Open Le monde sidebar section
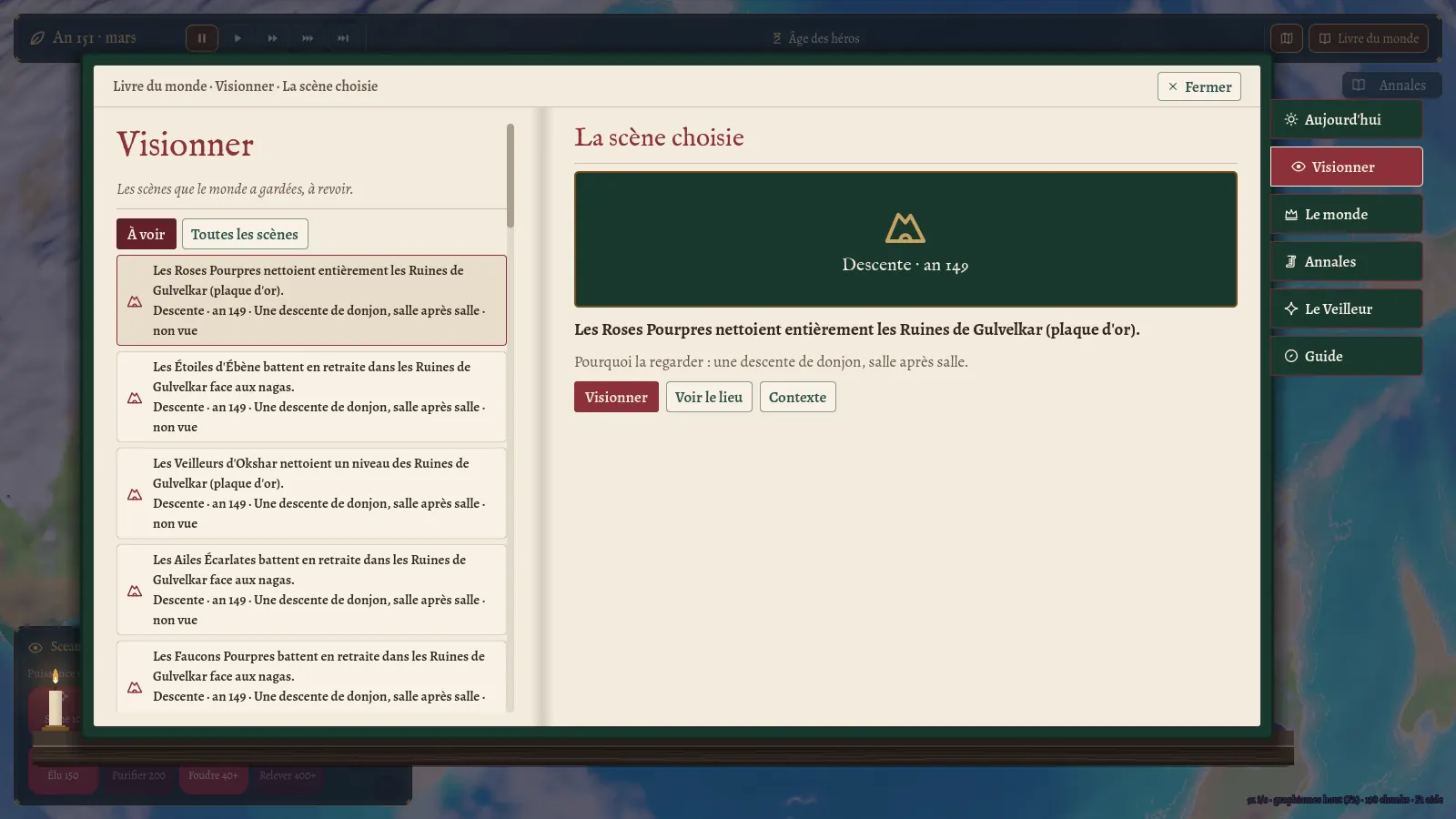Image resolution: width=1456 pixels, height=819 pixels. point(1346,214)
